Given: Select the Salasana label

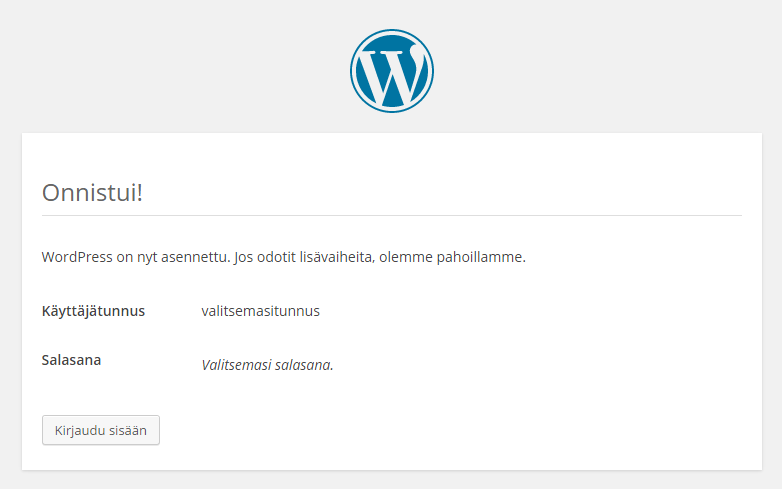Looking at the screenshot, I should [x=71, y=360].
